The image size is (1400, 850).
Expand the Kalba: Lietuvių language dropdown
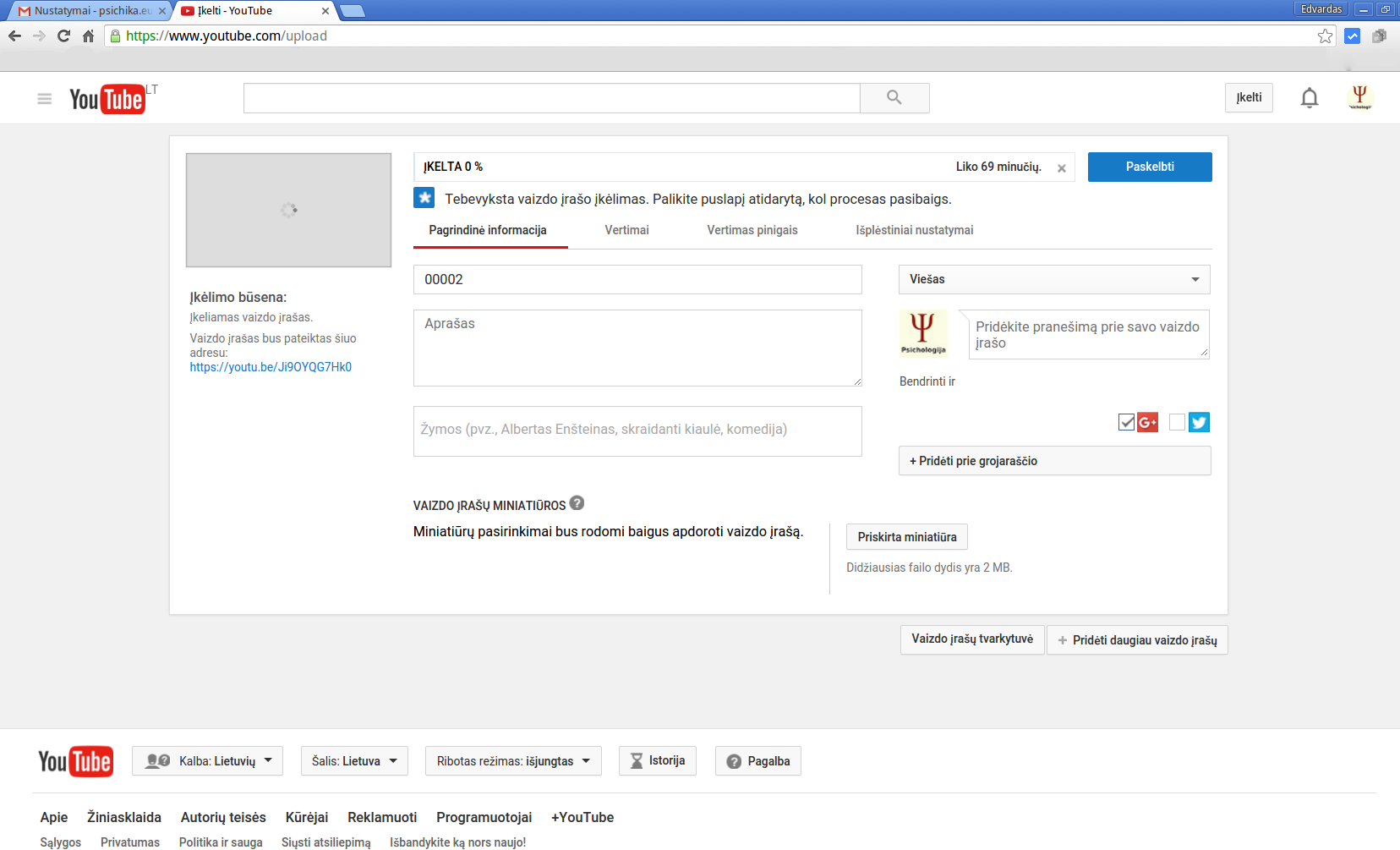pos(207,761)
